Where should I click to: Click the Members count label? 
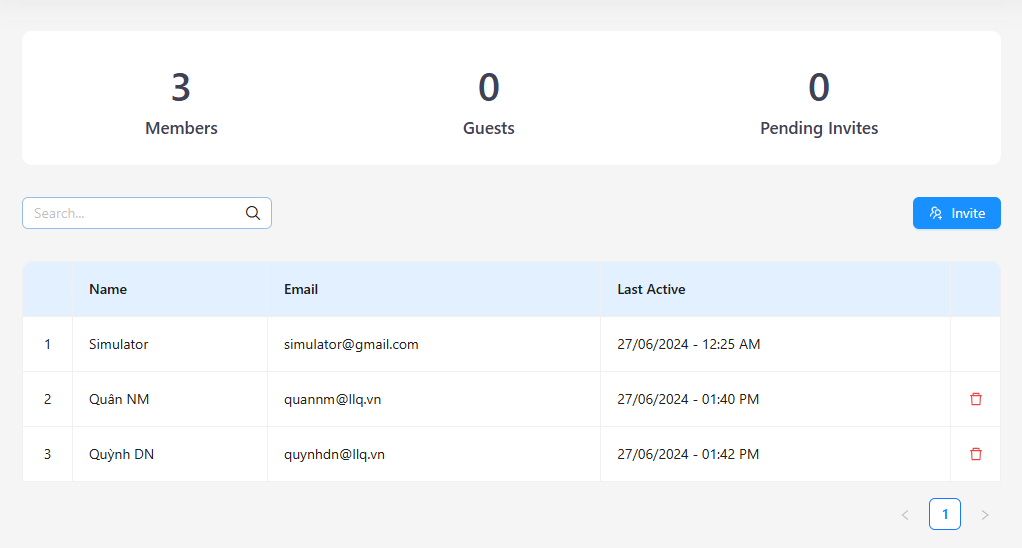coord(181,128)
